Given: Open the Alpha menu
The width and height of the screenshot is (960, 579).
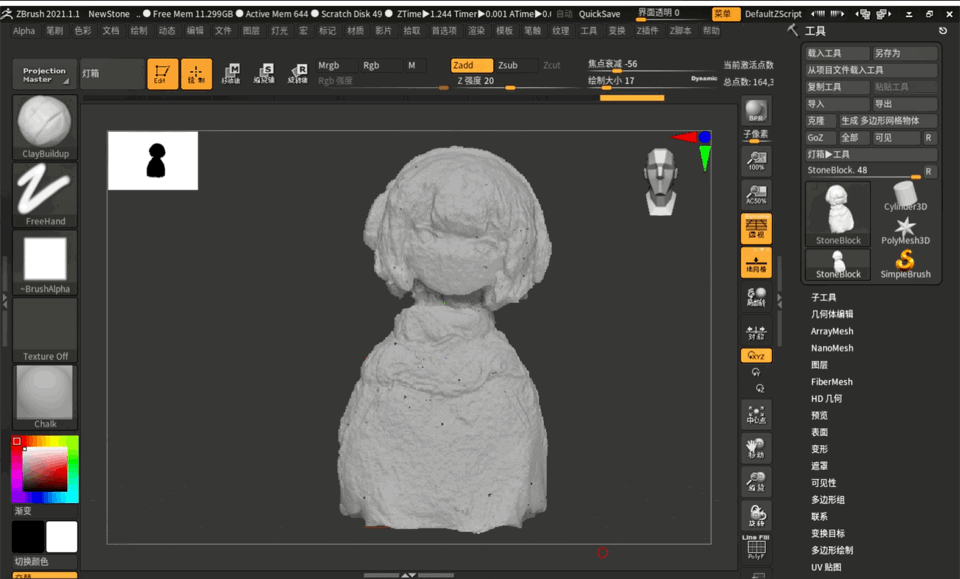Looking at the screenshot, I should (24, 31).
